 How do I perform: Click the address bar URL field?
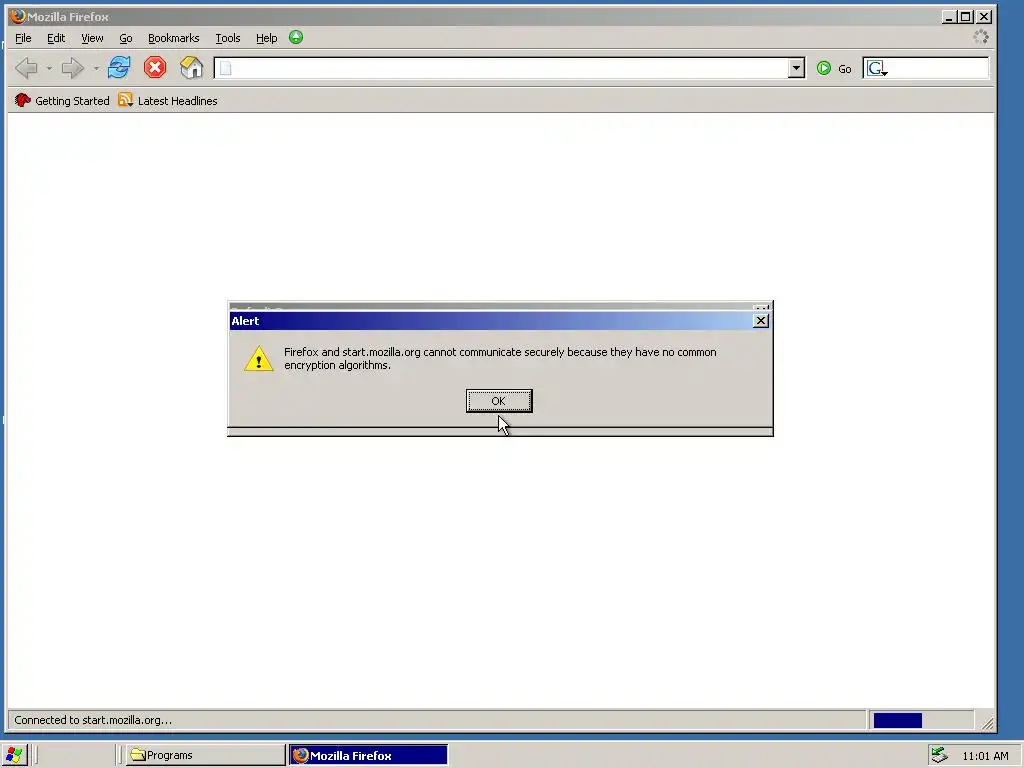[509, 68]
